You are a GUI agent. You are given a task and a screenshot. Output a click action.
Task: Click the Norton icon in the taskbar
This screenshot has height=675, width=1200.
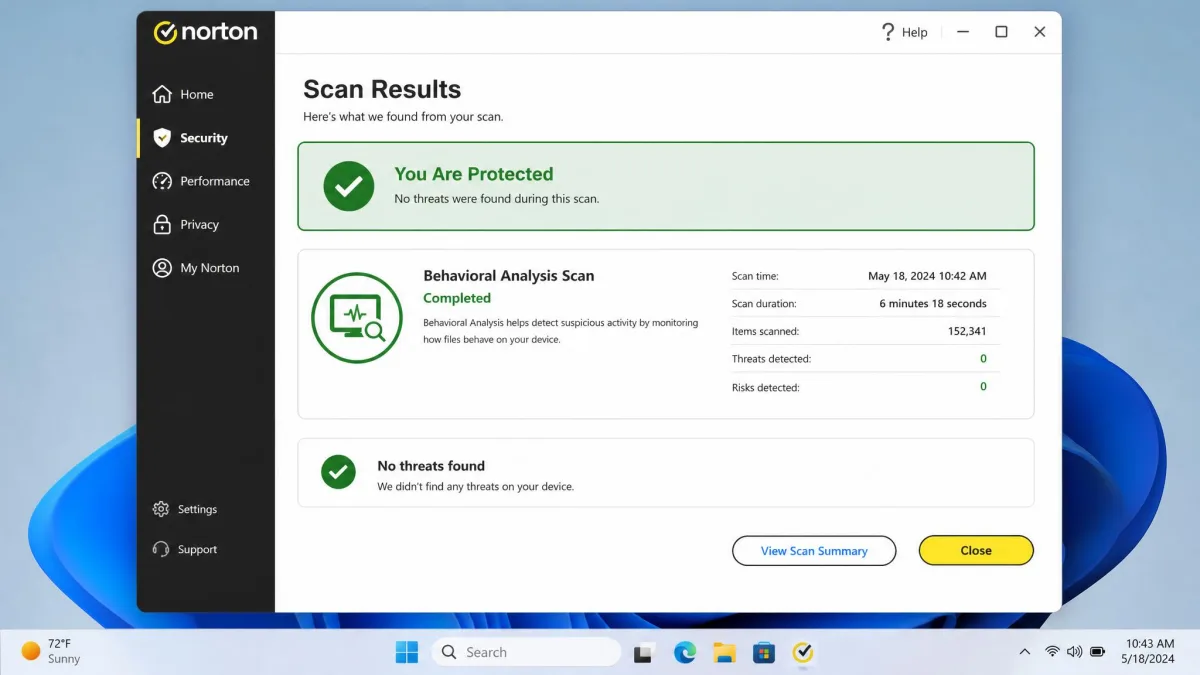coord(803,652)
